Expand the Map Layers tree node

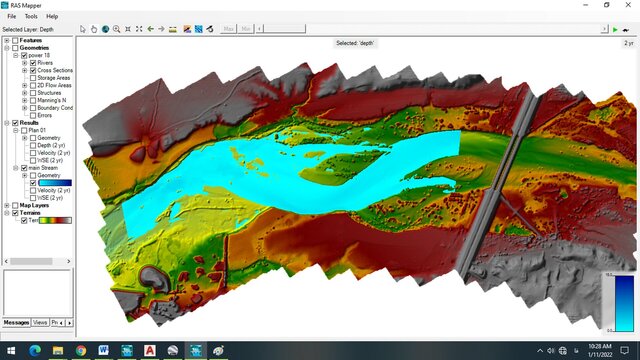point(7,205)
